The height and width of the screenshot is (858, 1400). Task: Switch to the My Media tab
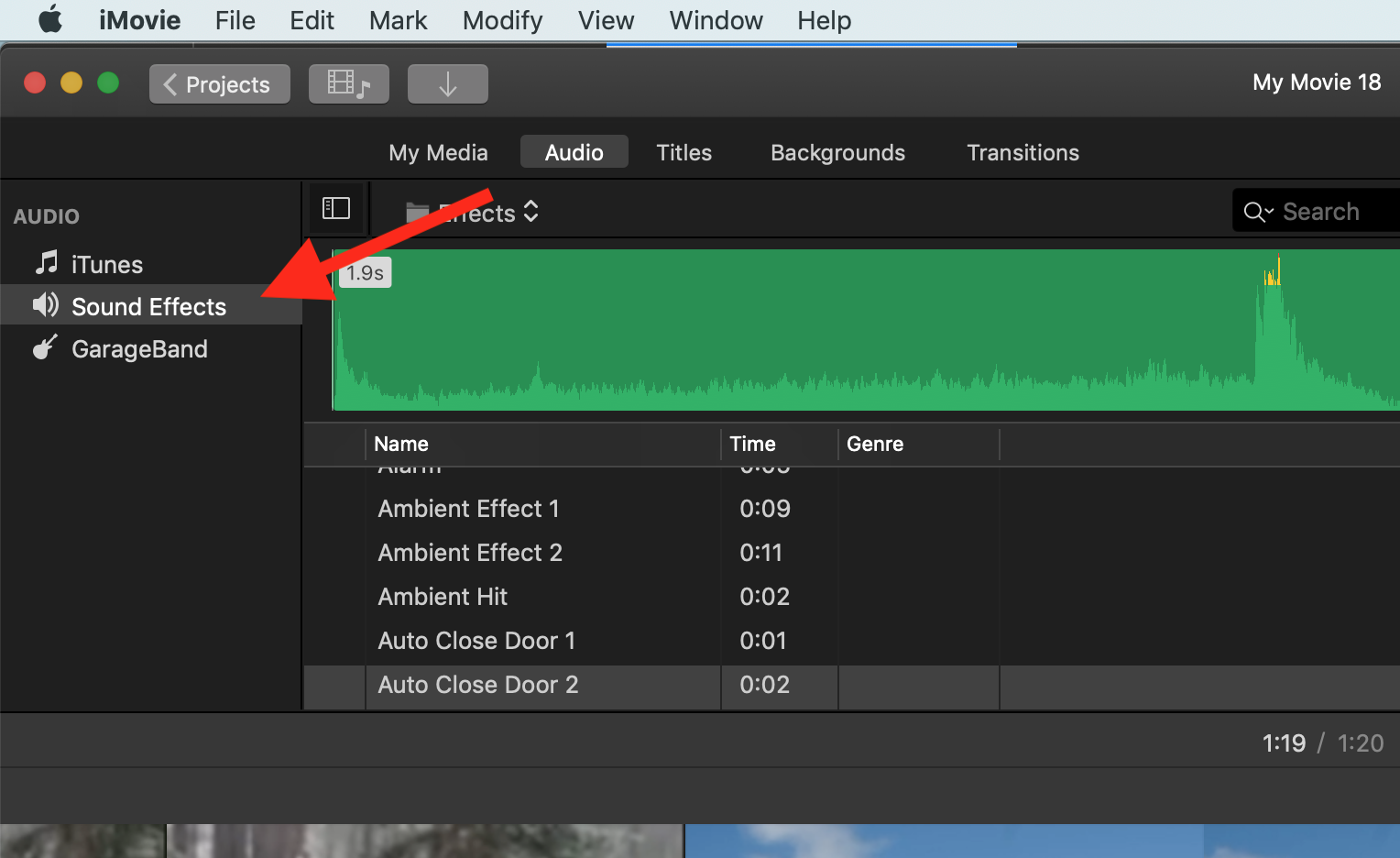[438, 152]
